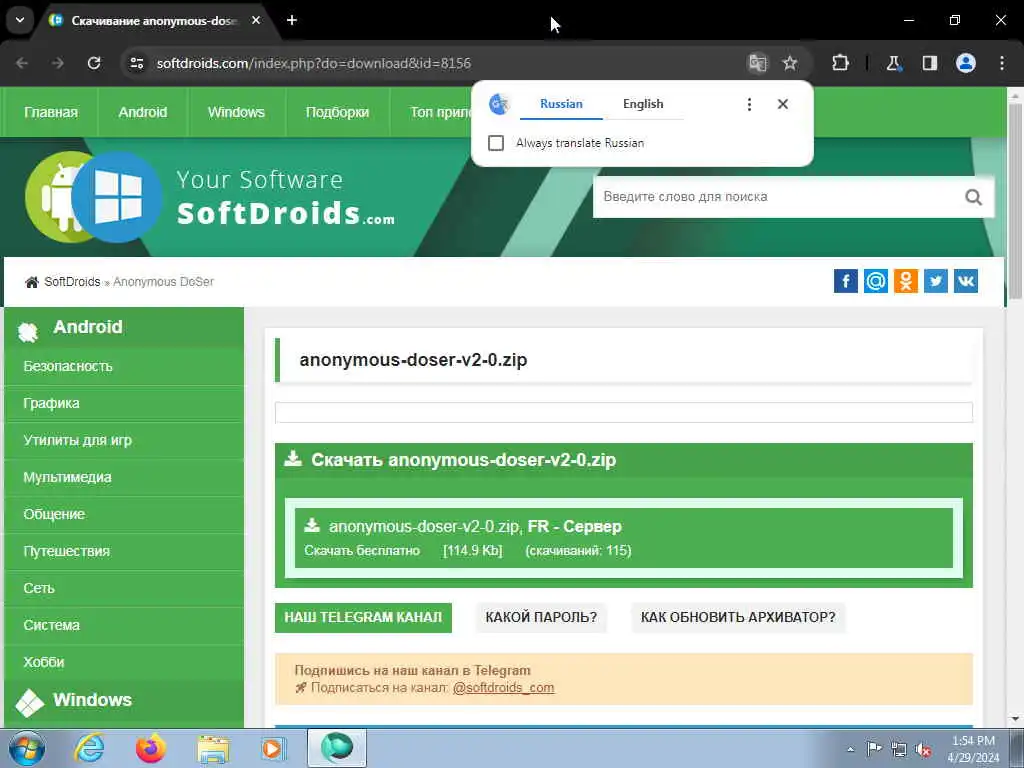Open Система category in sidebar
This screenshot has width=1024, height=768.
pos(124,625)
